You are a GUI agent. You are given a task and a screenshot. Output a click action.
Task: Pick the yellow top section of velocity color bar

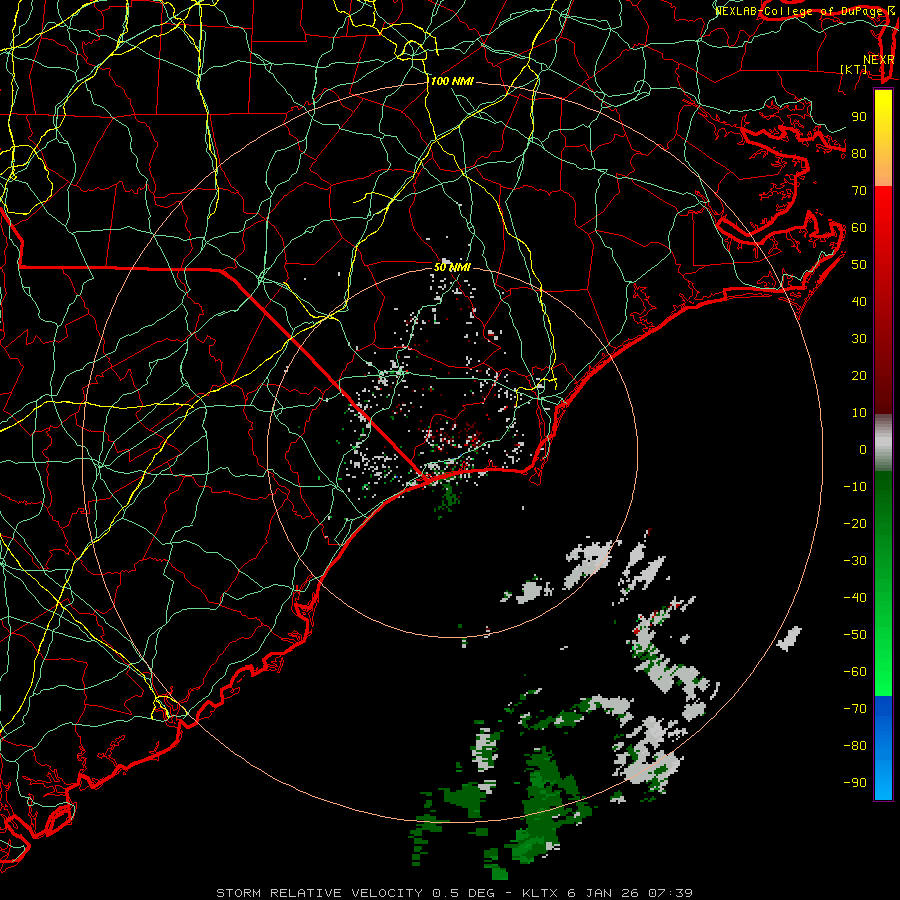tap(883, 138)
